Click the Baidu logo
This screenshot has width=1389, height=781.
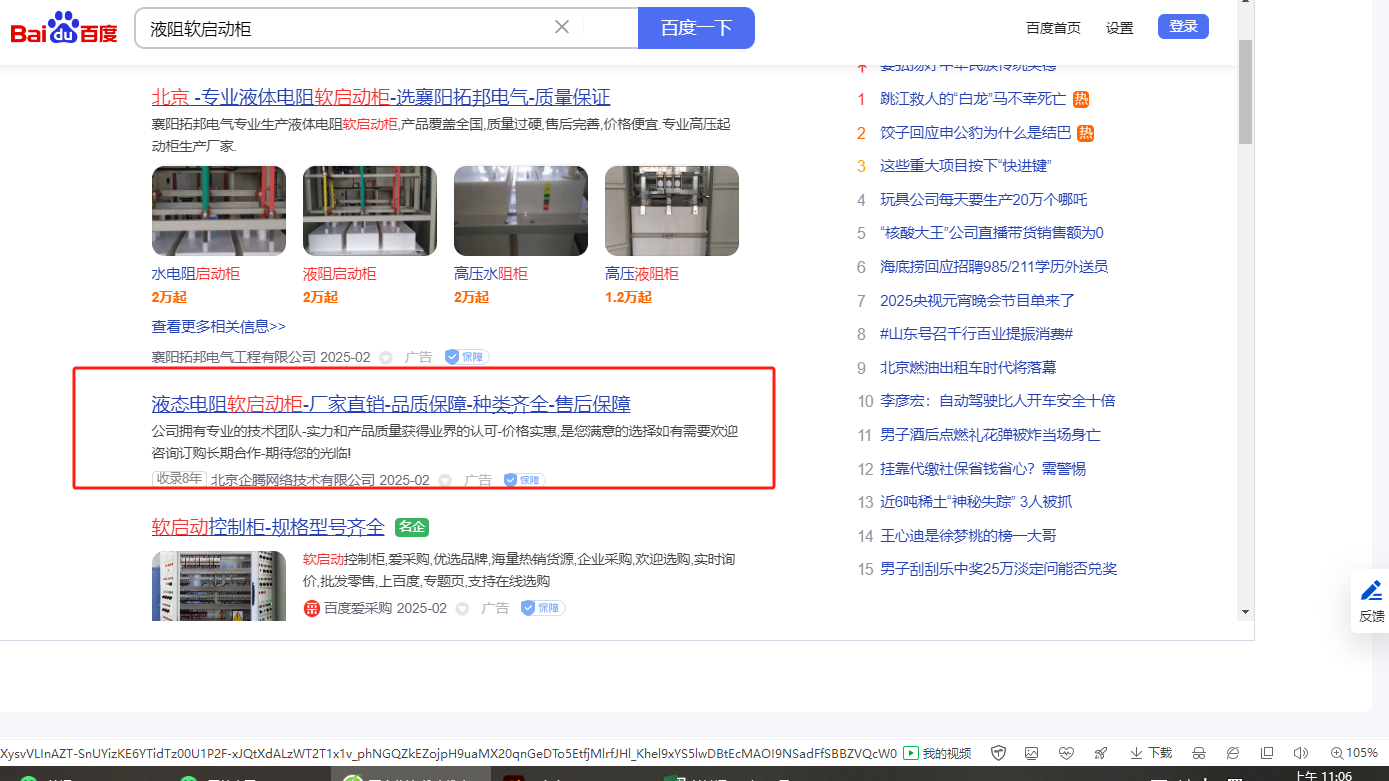64,28
